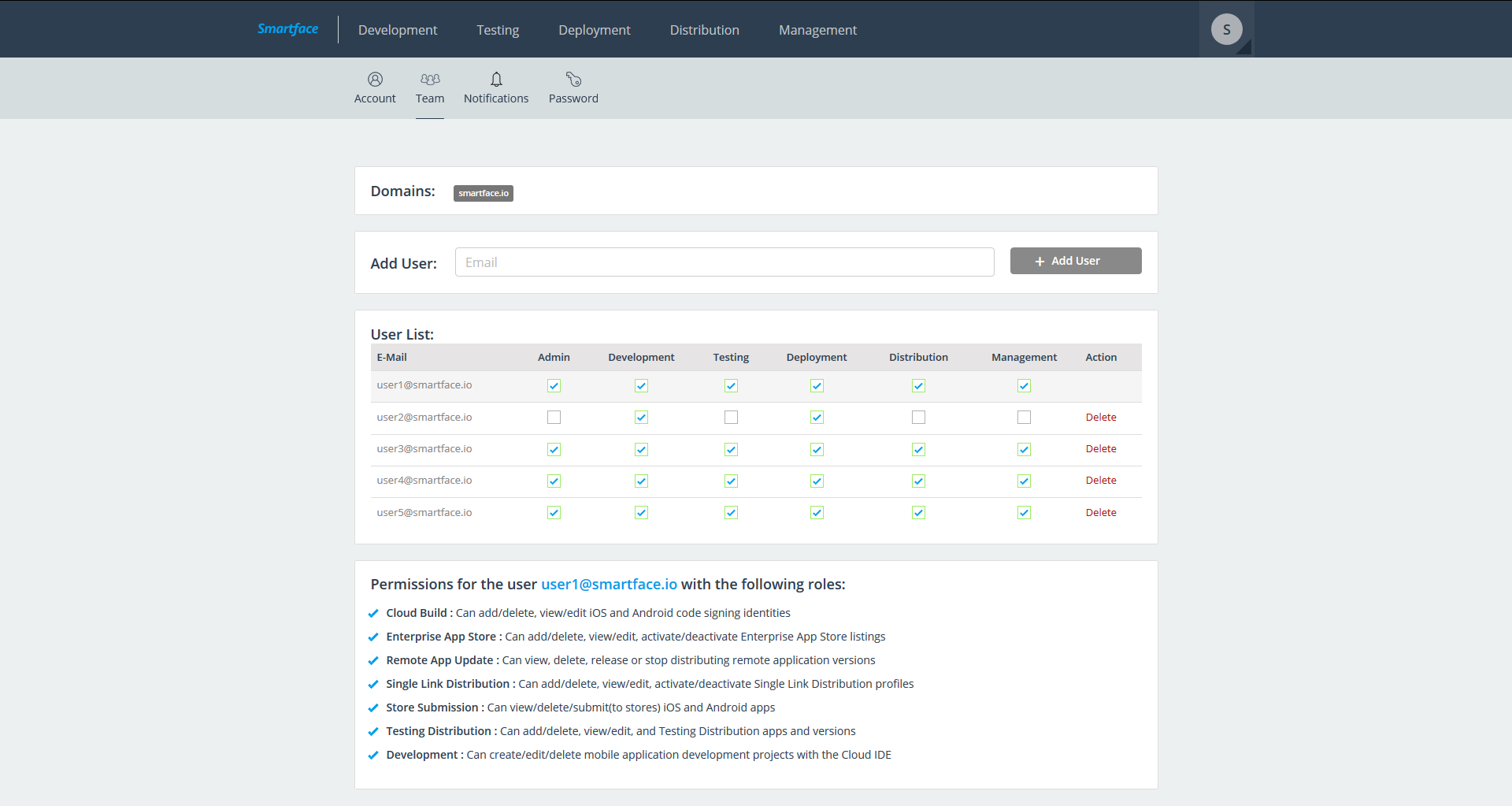Click the Add User button
Screen dimensions: 1512x806
pyautogui.click(x=1076, y=261)
